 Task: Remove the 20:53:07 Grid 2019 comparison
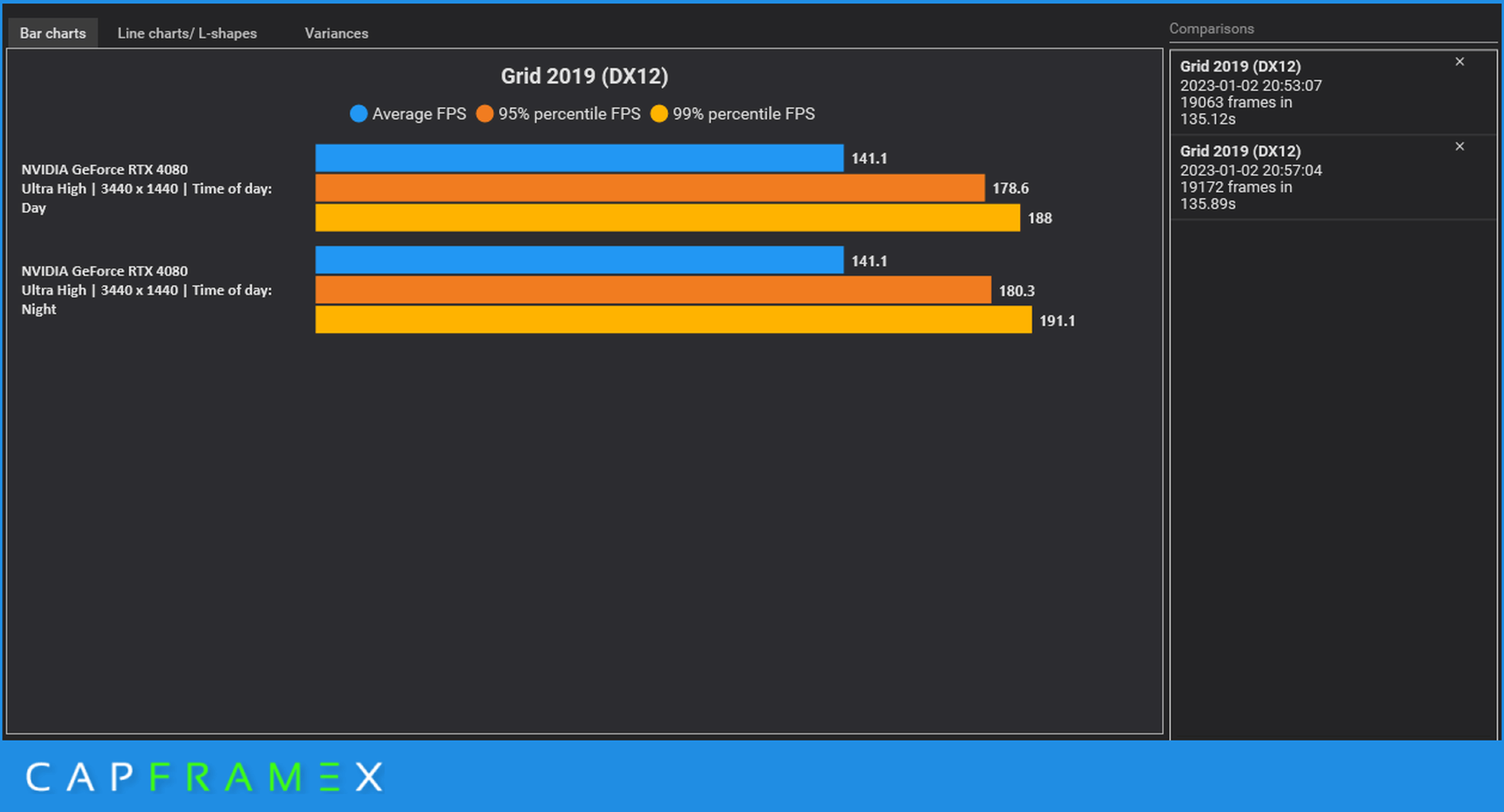click(1459, 62)
